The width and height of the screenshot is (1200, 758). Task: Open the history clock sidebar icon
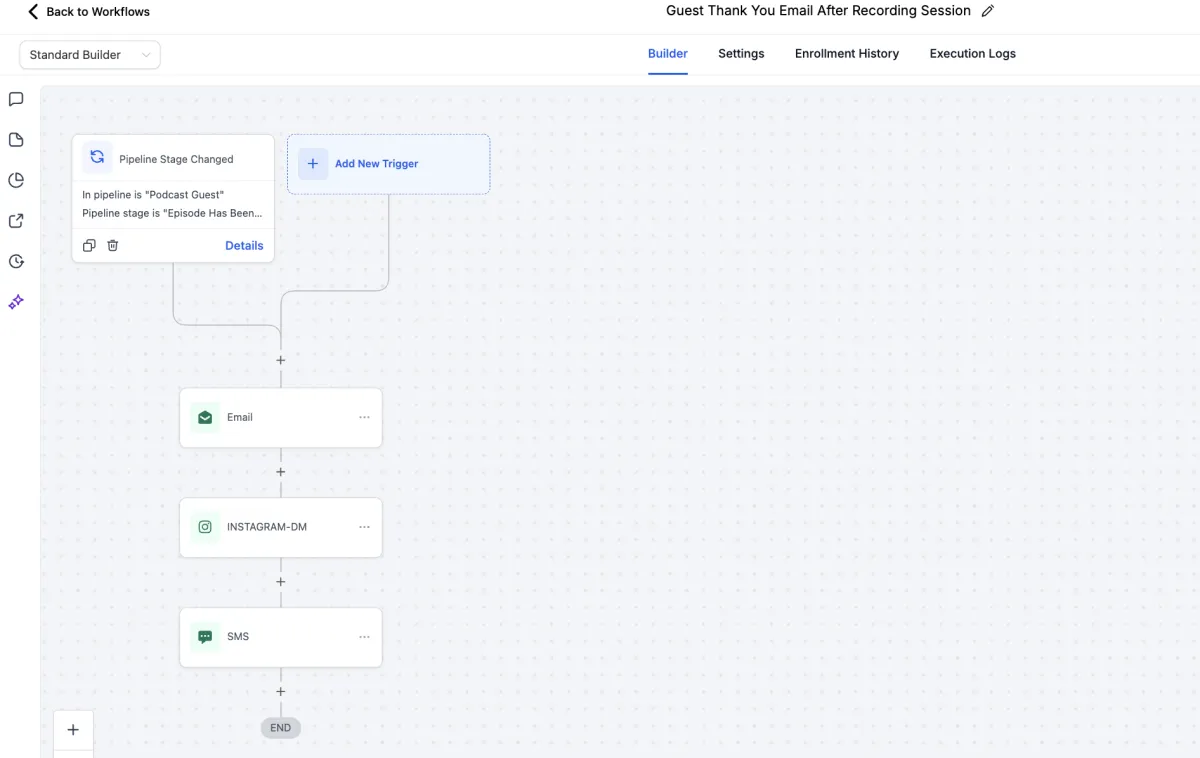[15, 261]
